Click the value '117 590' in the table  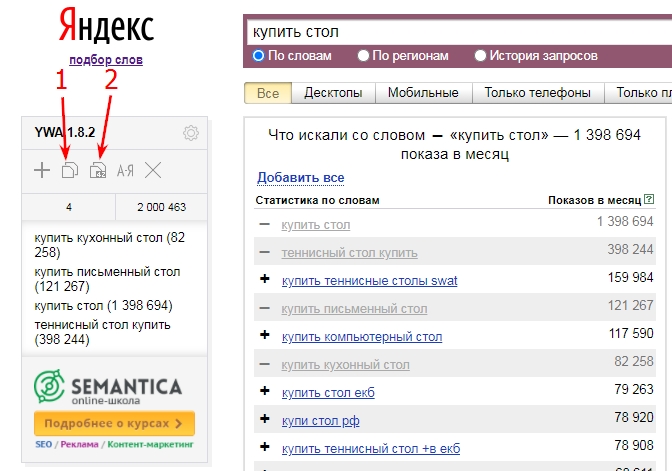[631, 333]
